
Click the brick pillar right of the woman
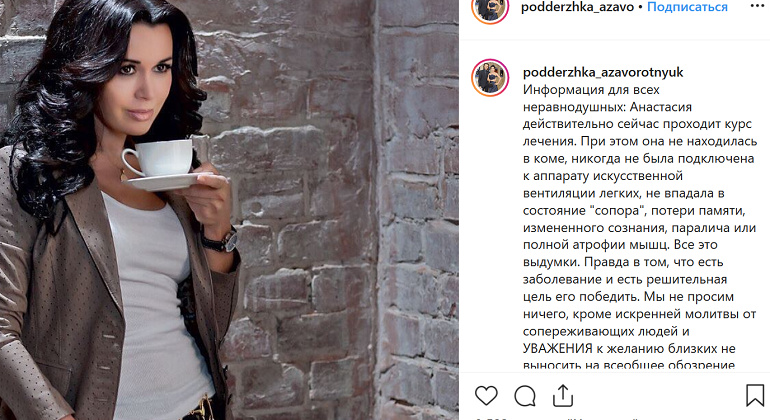click(417, 210)
